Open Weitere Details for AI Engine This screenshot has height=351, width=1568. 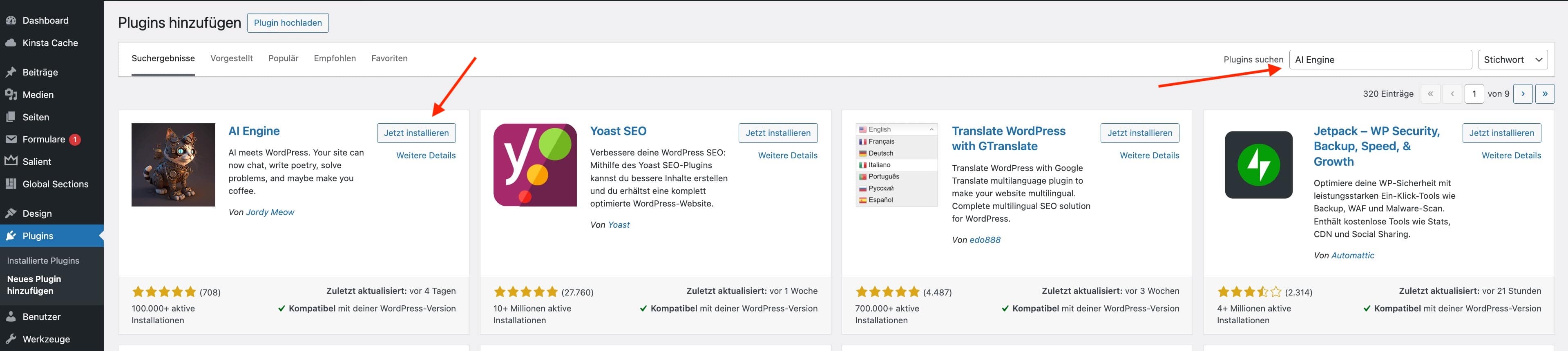point(426,155)
